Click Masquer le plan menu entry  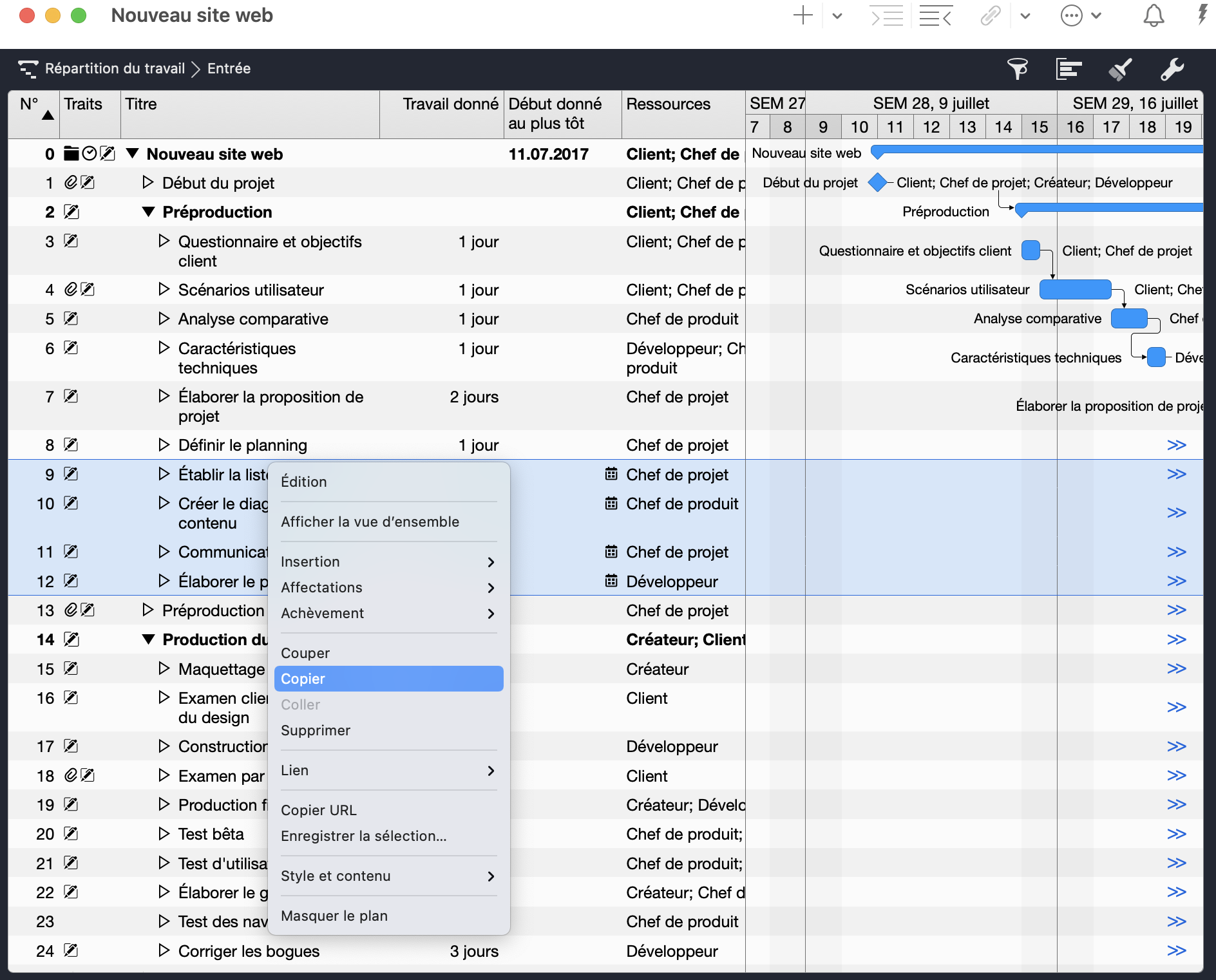coord(334,916)
